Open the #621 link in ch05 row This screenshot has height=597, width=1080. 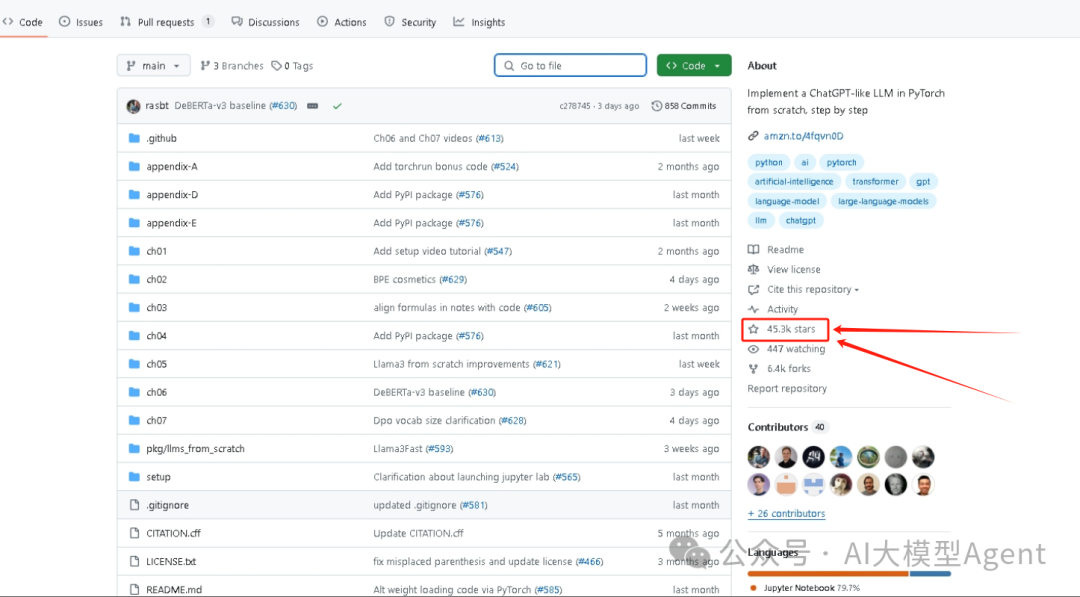(x=546, y=364)
